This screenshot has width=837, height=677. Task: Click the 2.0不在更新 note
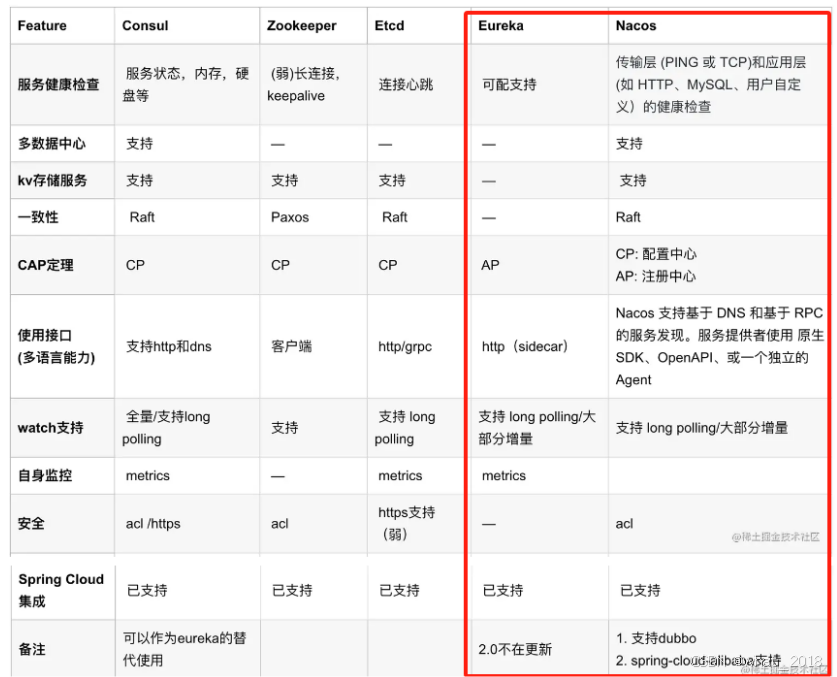pyautogui.click(x=515, y=649)
